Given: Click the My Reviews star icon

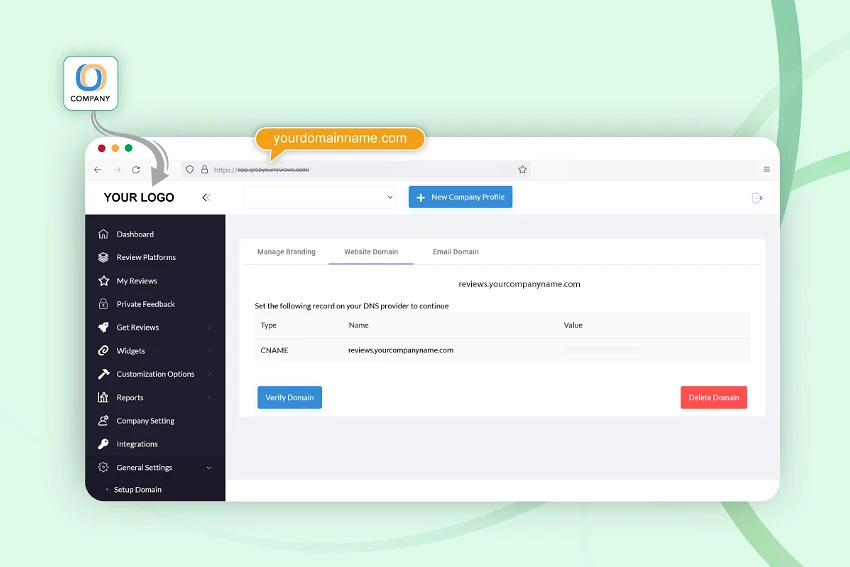Looking at the screenshot, I should [103, 281].
